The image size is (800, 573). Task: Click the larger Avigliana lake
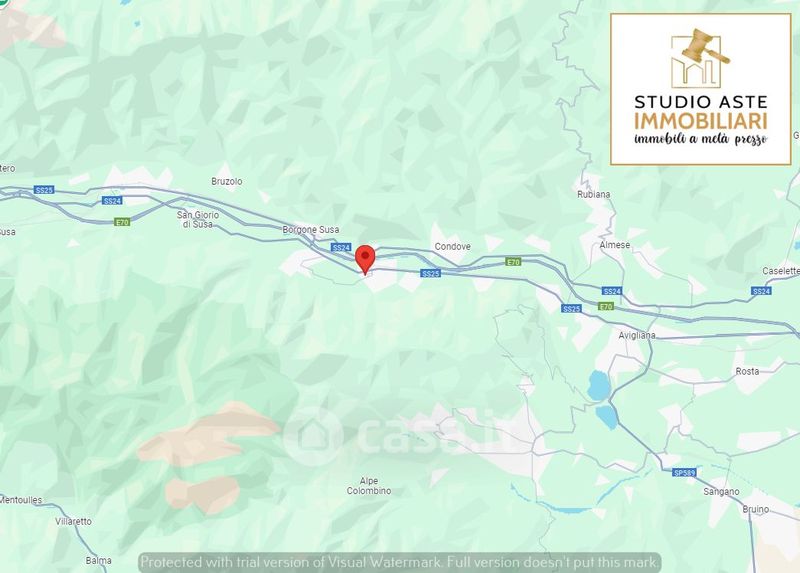(598, 385)
